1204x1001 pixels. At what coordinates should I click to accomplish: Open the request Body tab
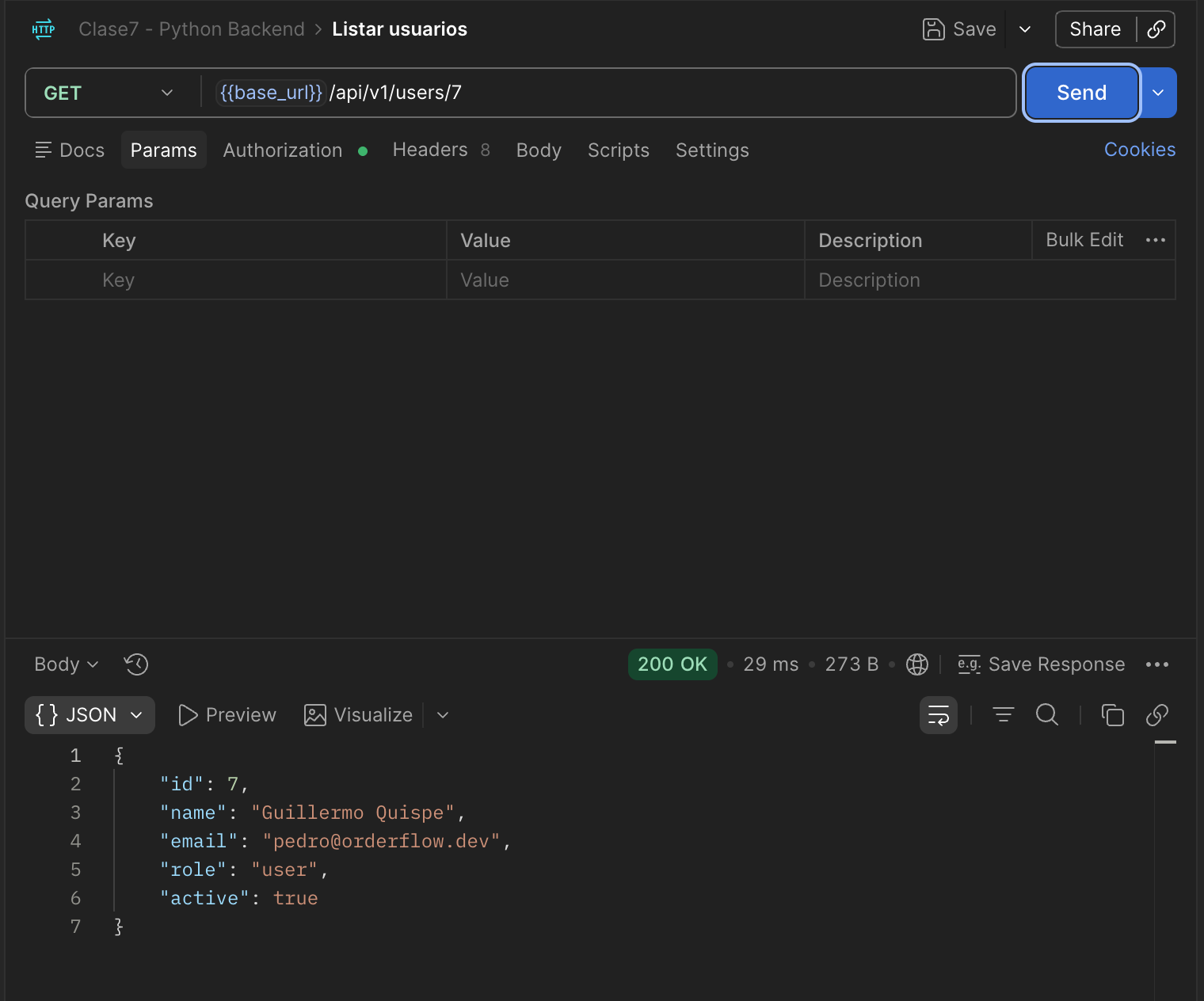click(539, 150)
